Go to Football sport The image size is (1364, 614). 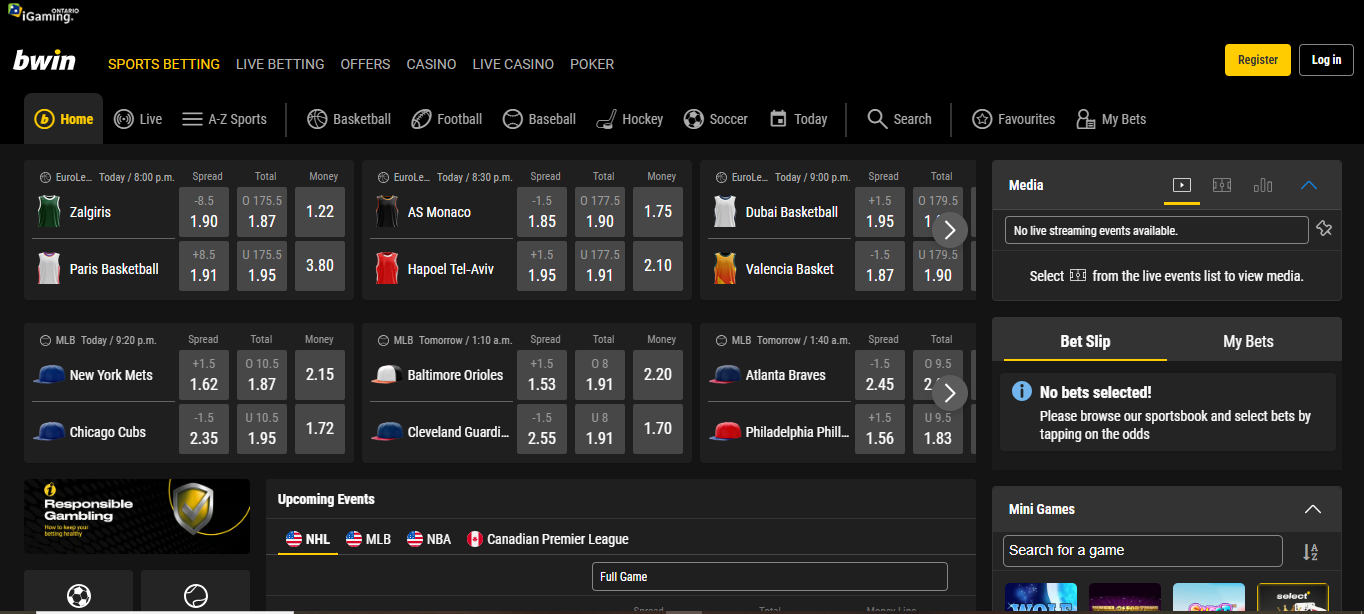click(x=446, y=119)
